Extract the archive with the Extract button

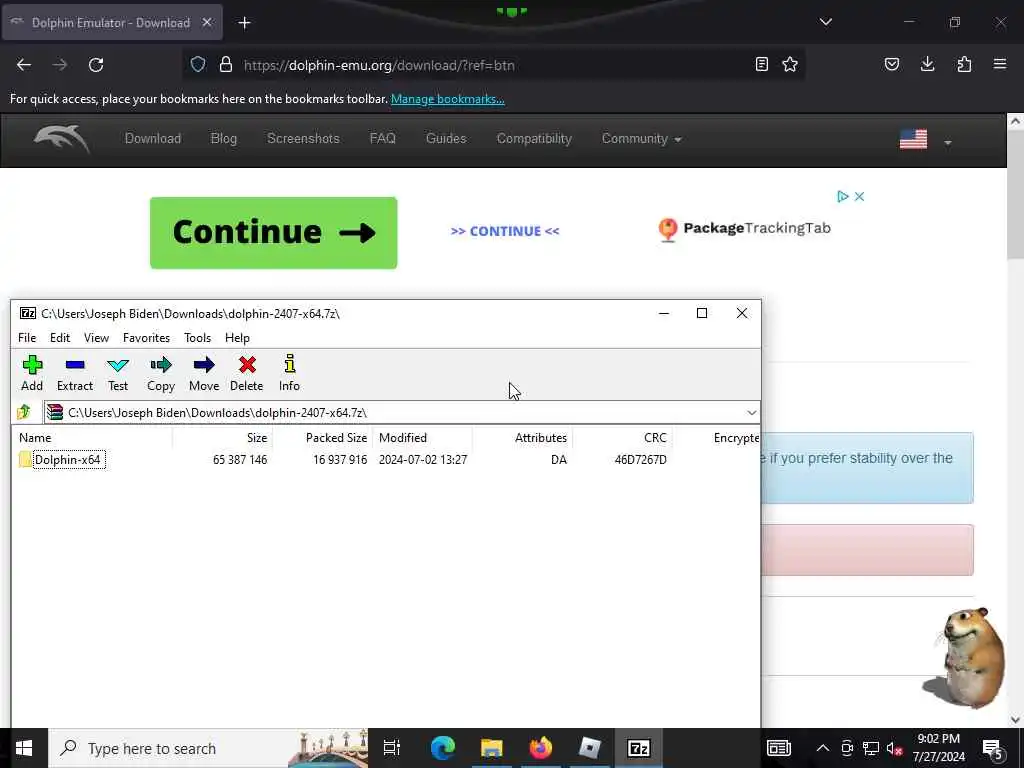(74, 373)
